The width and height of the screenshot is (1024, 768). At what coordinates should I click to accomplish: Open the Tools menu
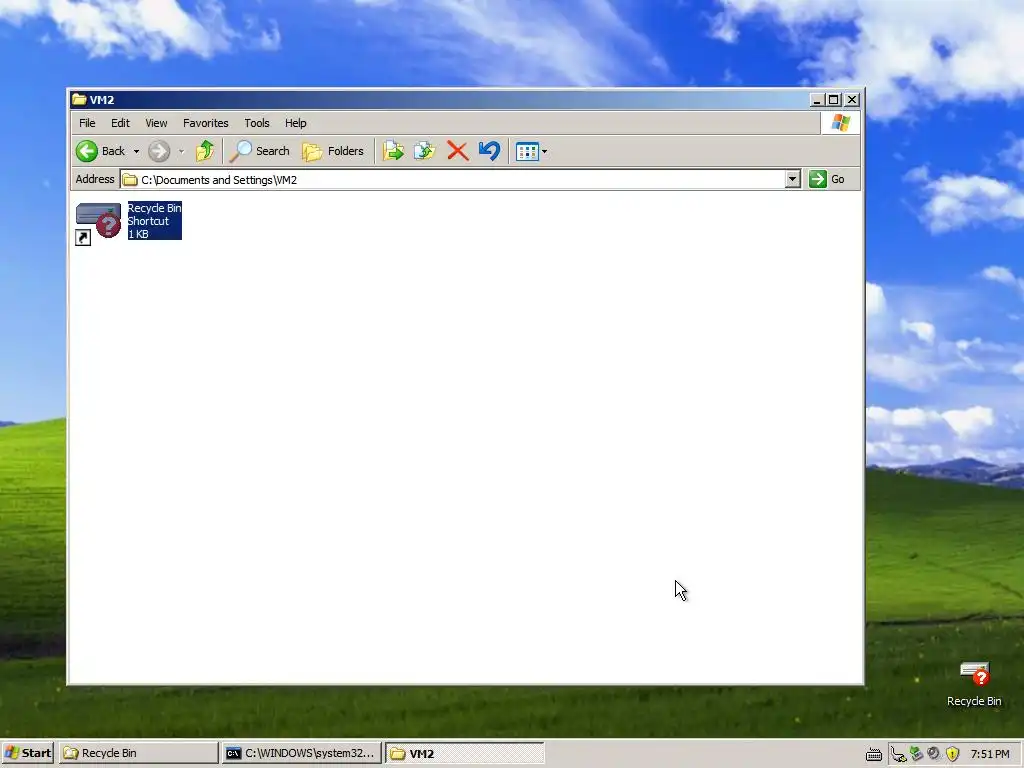point(257,123)
